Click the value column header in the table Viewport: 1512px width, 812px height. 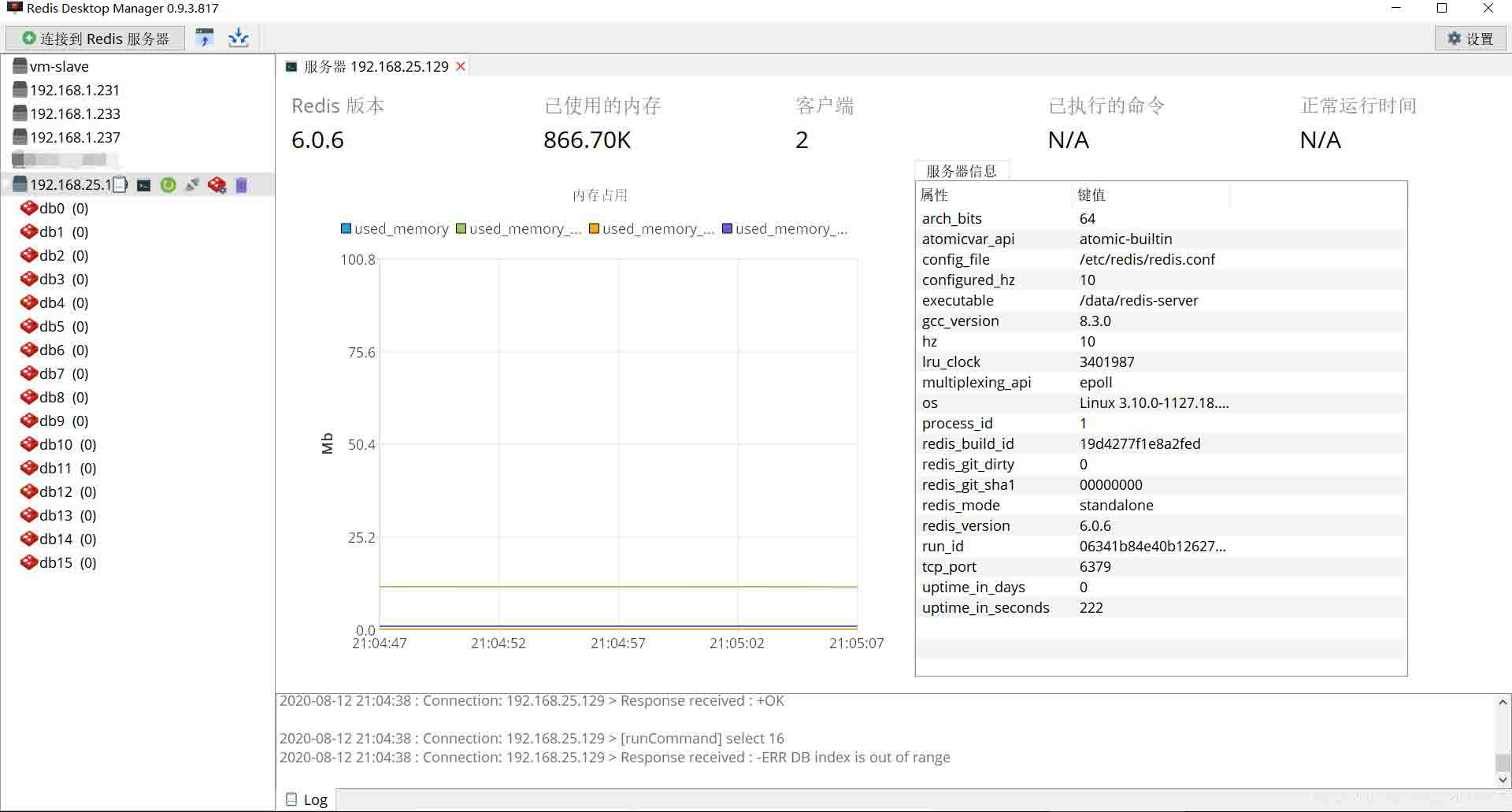[1151, 195]
